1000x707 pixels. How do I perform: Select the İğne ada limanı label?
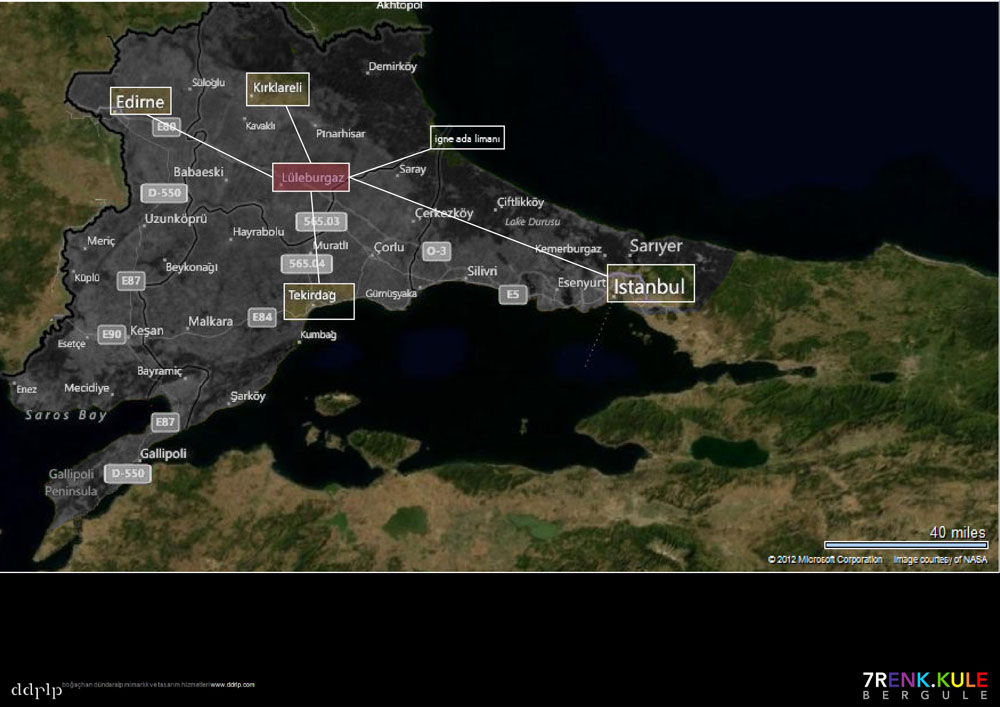(x=467, y=138)
